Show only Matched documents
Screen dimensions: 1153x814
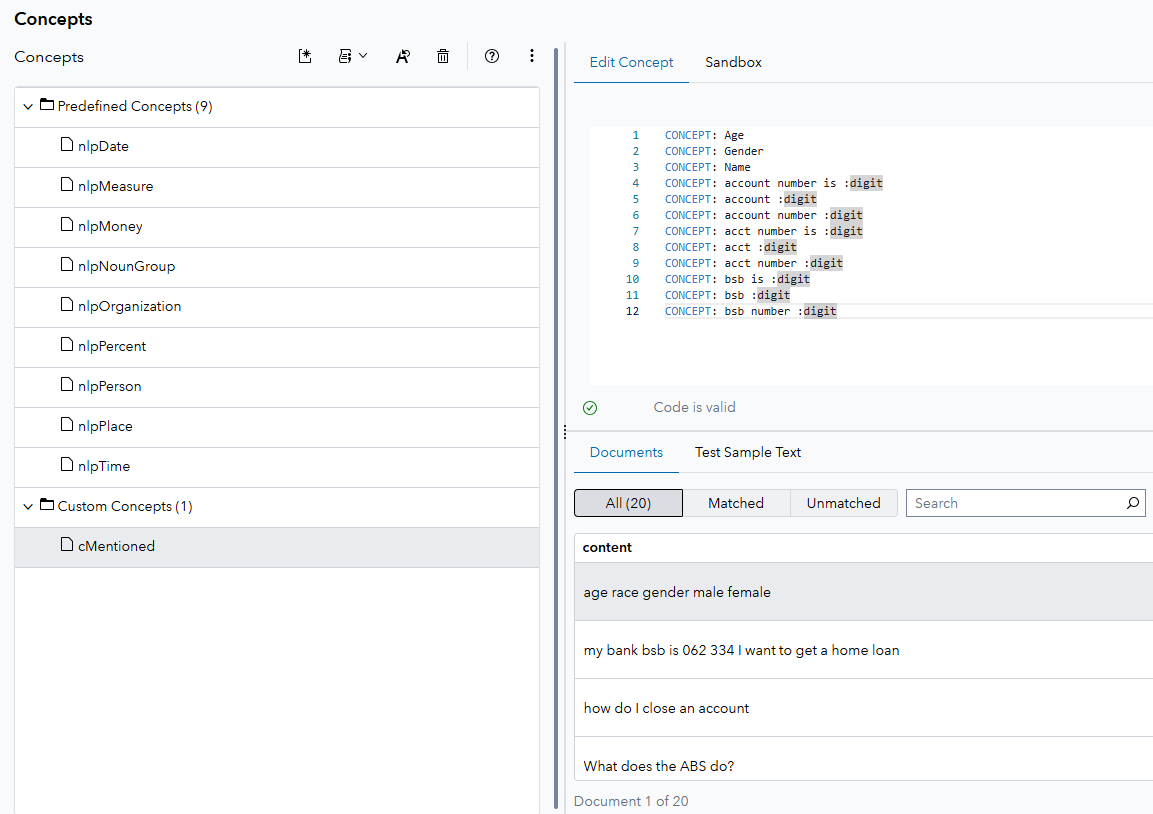point(736,502)
